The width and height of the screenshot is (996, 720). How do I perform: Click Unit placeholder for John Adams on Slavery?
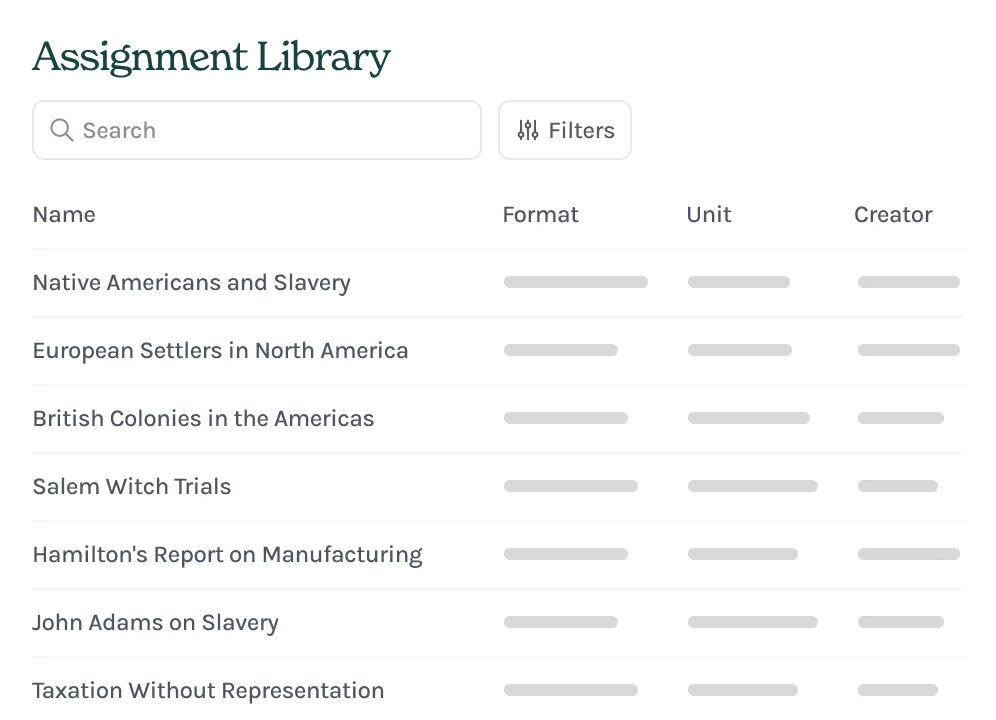pyautogui.click(x=752, y=622)
